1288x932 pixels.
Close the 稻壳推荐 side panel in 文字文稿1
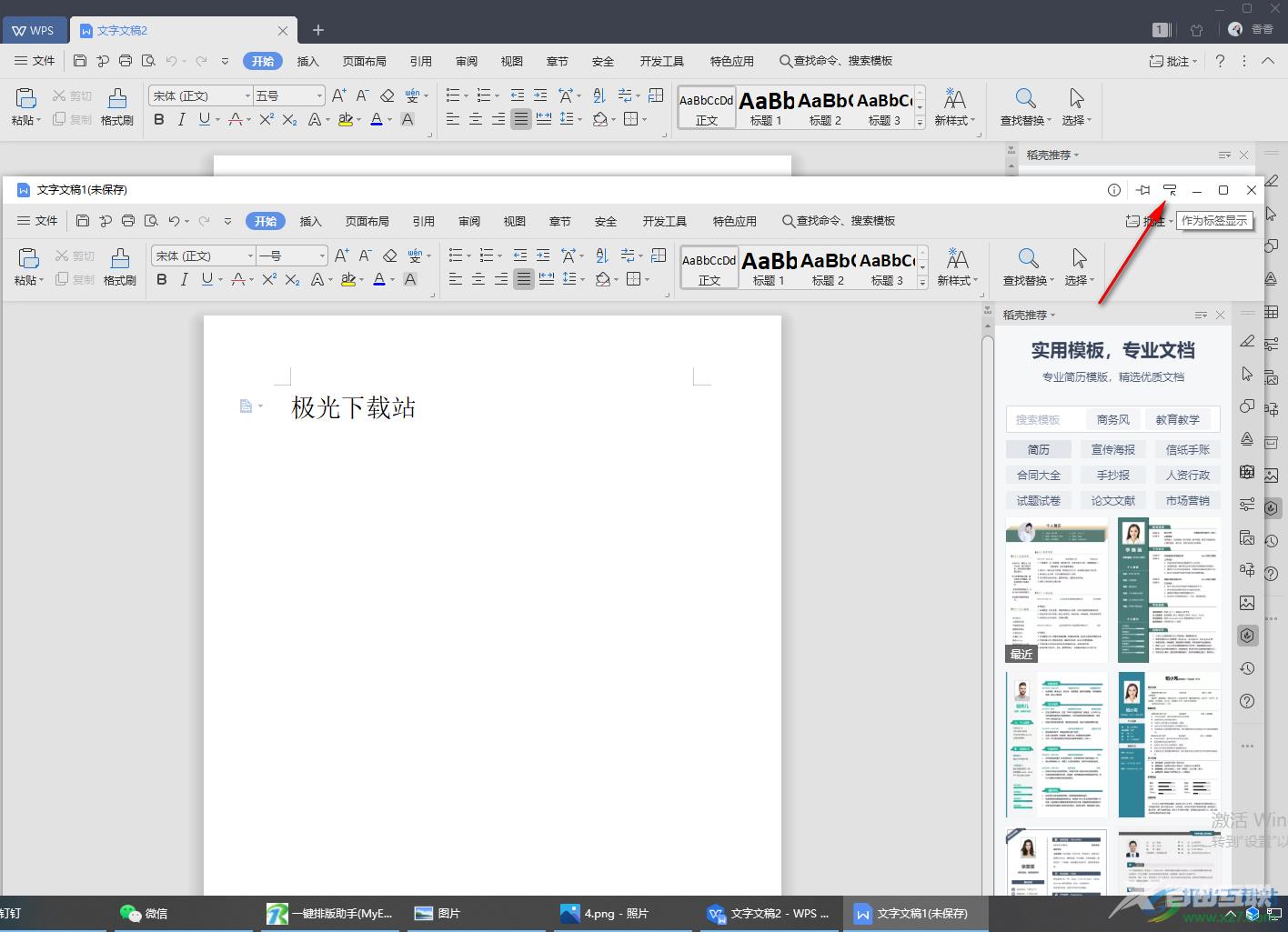(x=1221, y=315)
